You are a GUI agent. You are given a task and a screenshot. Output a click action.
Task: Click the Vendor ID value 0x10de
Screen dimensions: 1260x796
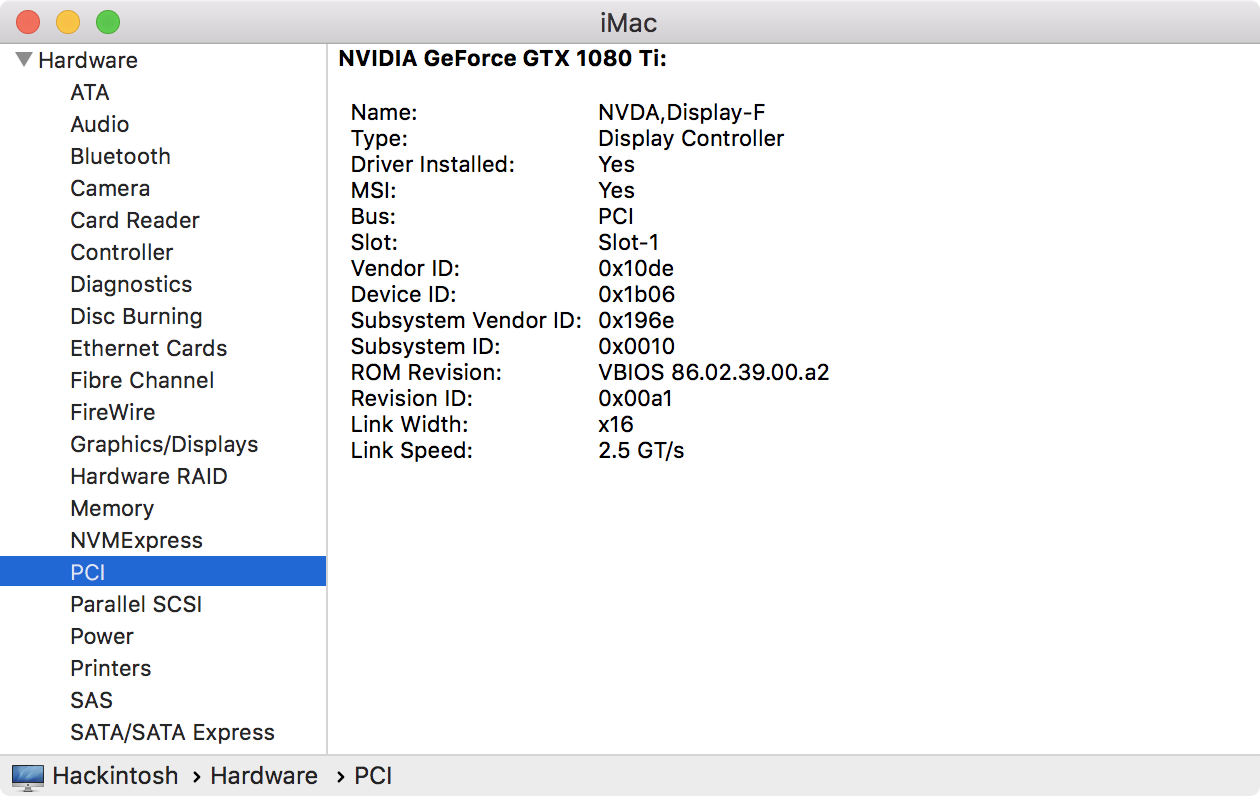tap(636, 268)
